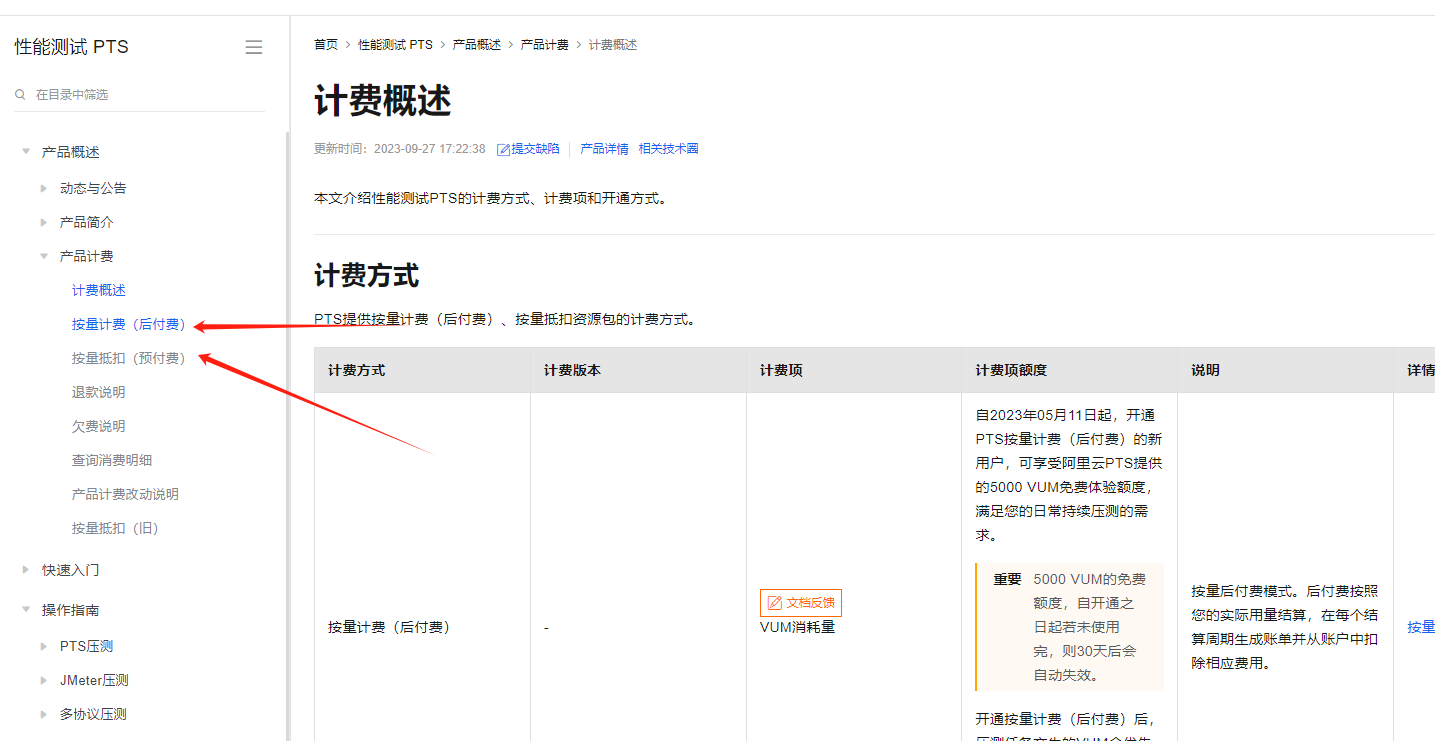Expand the PTS压测 tree node
Image resolution: width=1435 pixels, height=741 pixels.
(44, 646)
